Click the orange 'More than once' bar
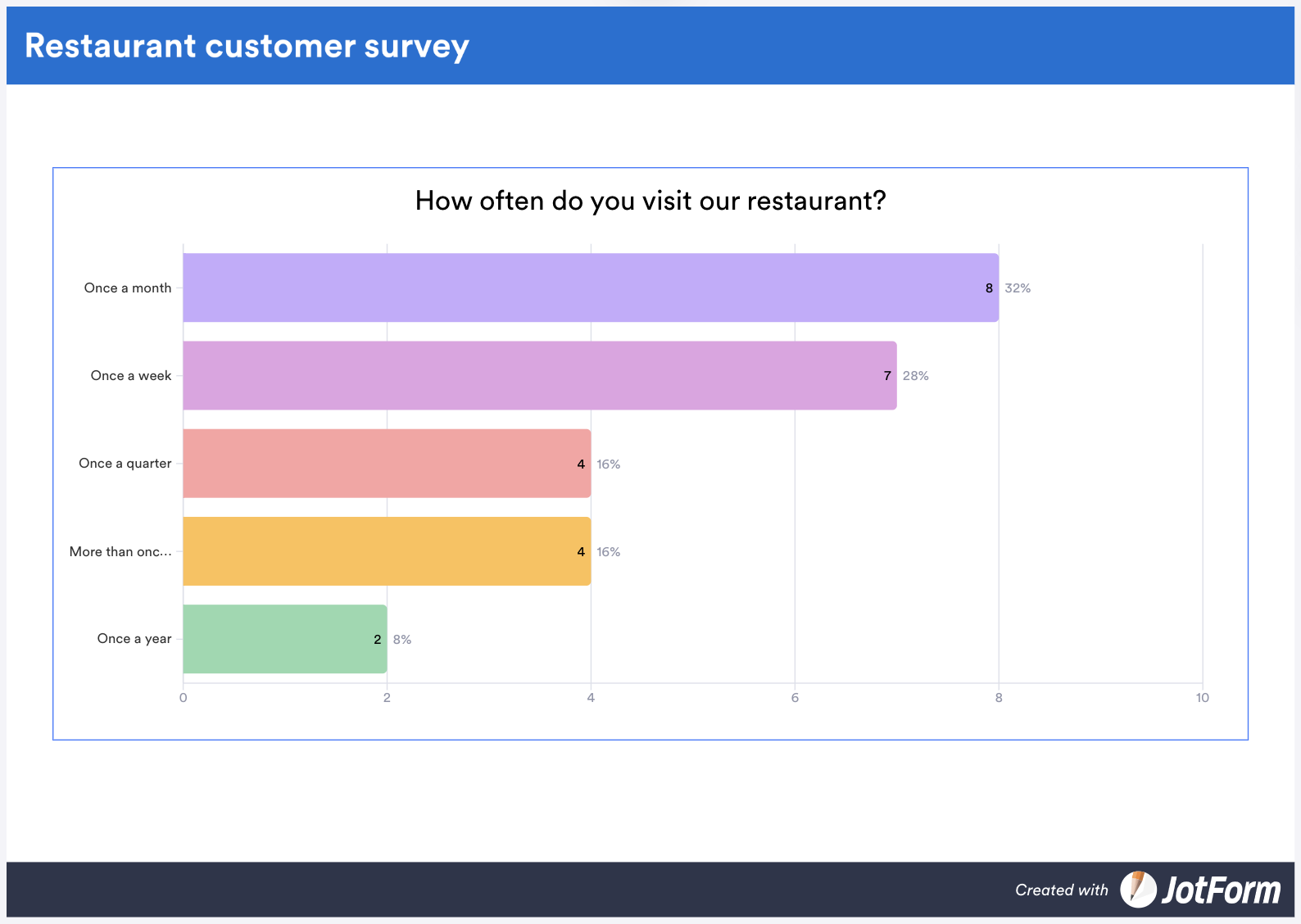The width and height of the screenshot is (1301, 924). pos(387,551)
